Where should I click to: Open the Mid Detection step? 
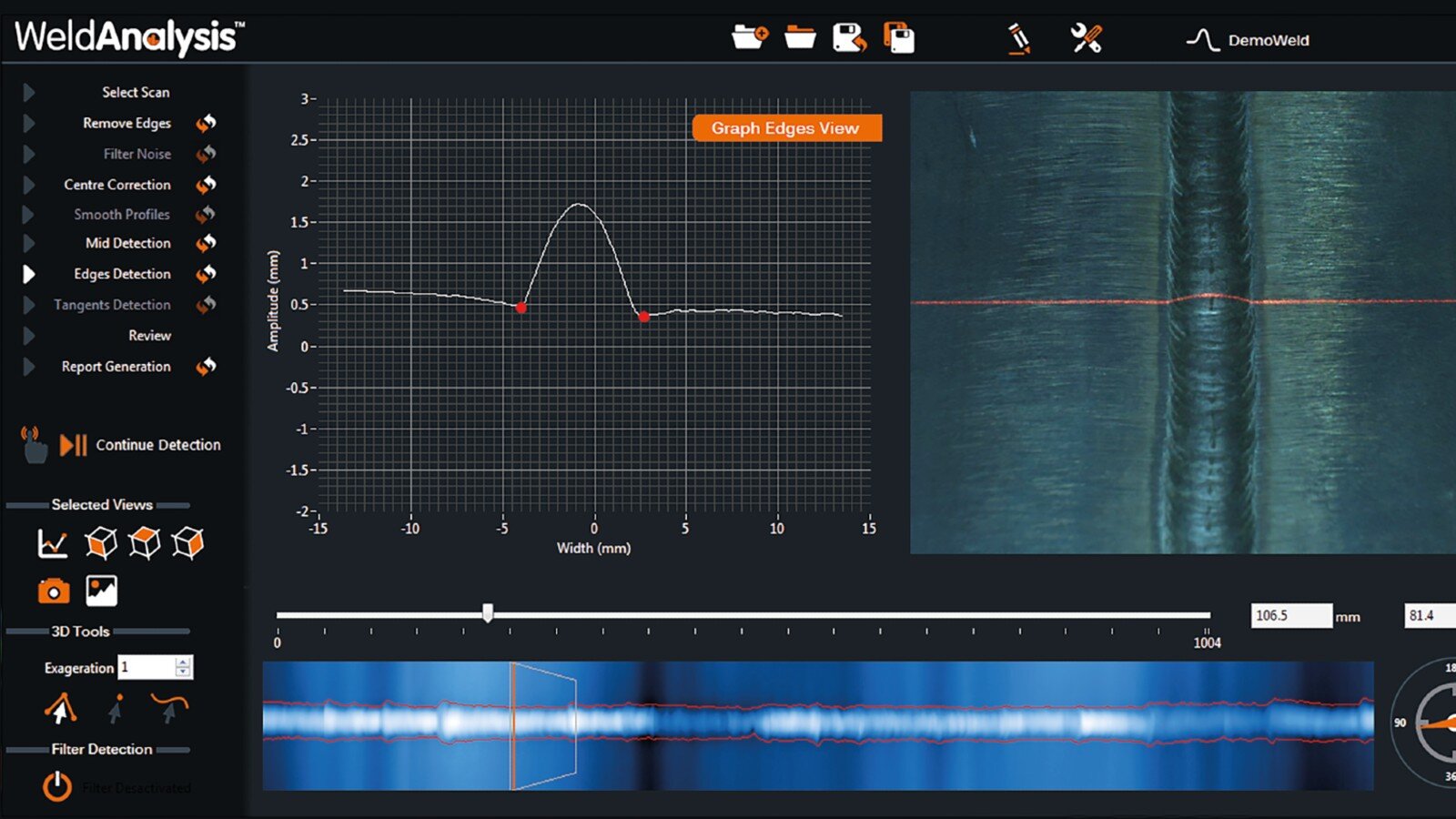(x=127, y=243)
